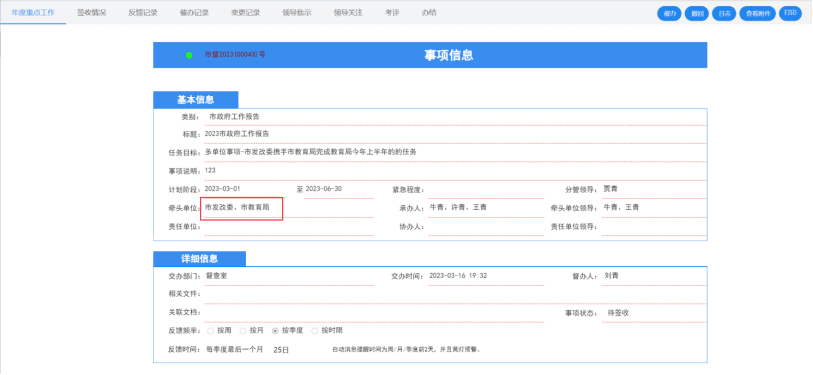Click the 牵头单位 value 市发改委、市教育局
Viewport: 813px width, 375px height.
(x=237, y=207)
